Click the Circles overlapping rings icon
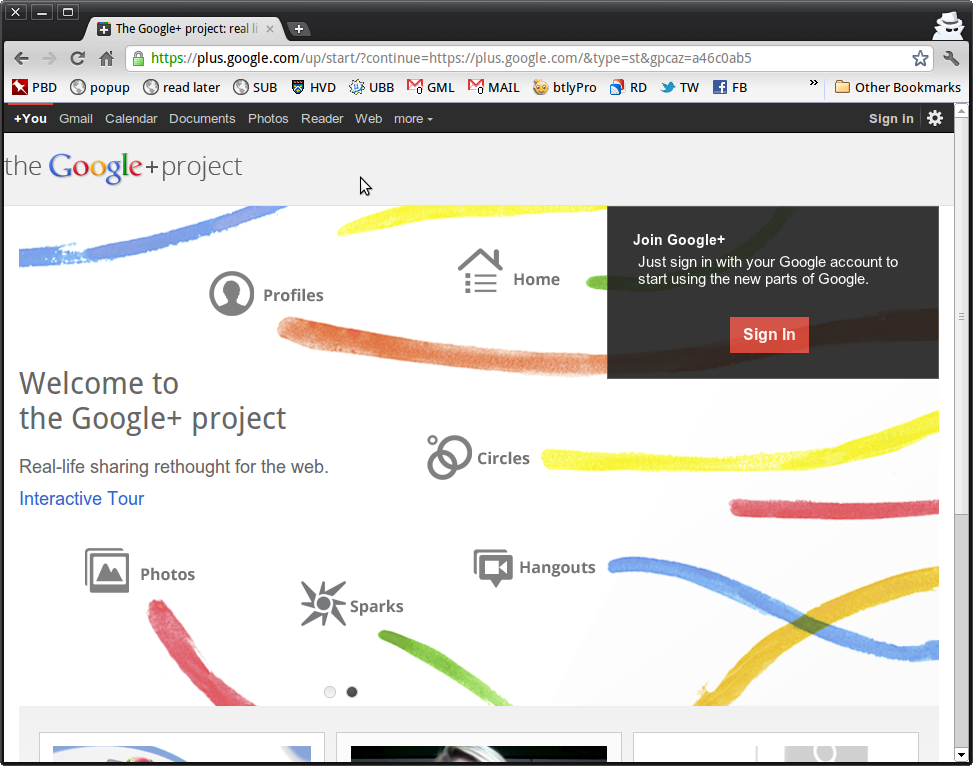 pyautogui.click(x=449, y=457)
